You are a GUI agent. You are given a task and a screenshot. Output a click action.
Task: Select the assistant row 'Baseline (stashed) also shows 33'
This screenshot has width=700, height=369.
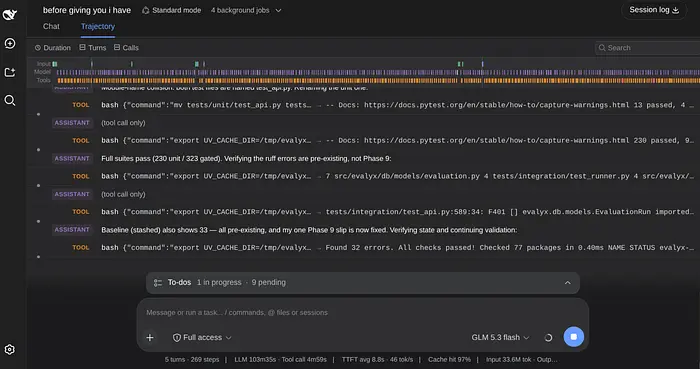coord(374,230)
